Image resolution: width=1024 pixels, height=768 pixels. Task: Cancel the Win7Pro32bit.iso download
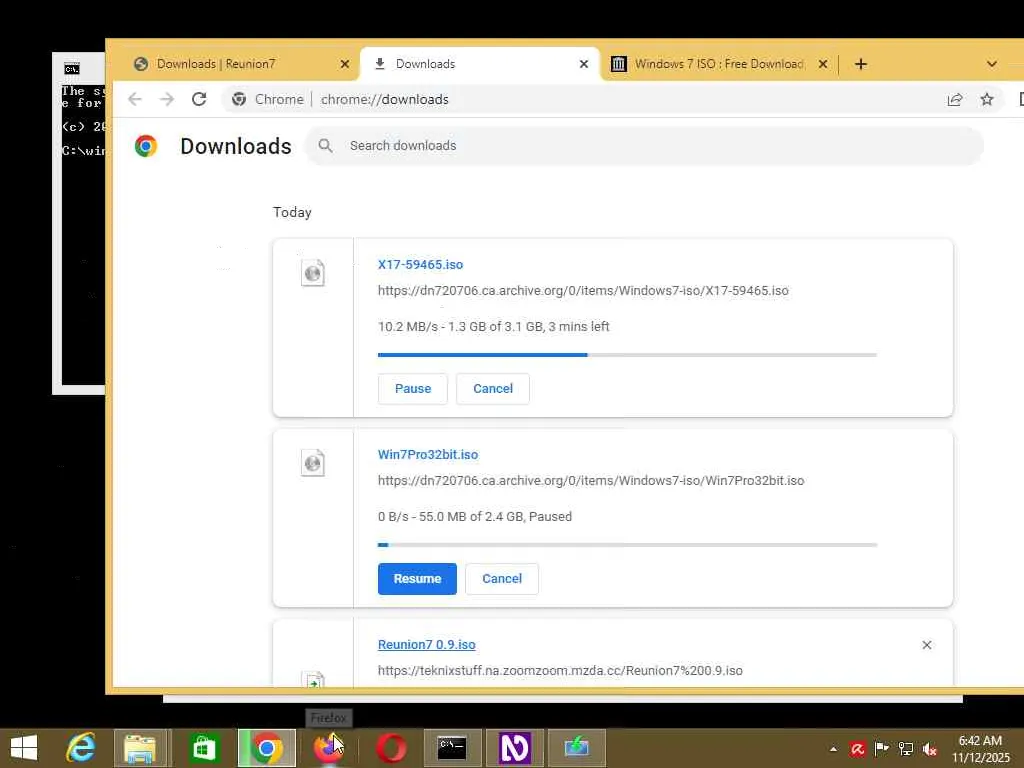(x=502, y=579)
